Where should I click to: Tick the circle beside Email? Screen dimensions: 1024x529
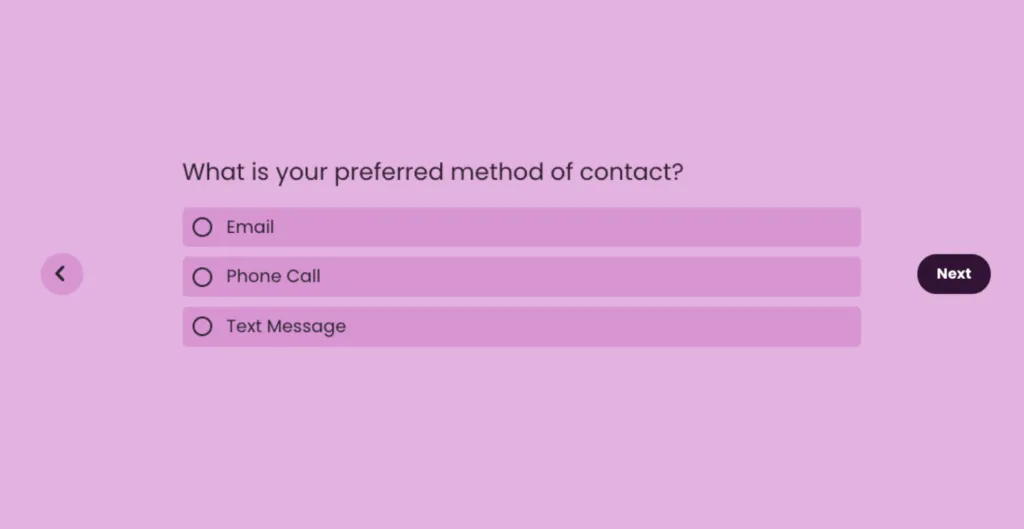pos(202,227)
